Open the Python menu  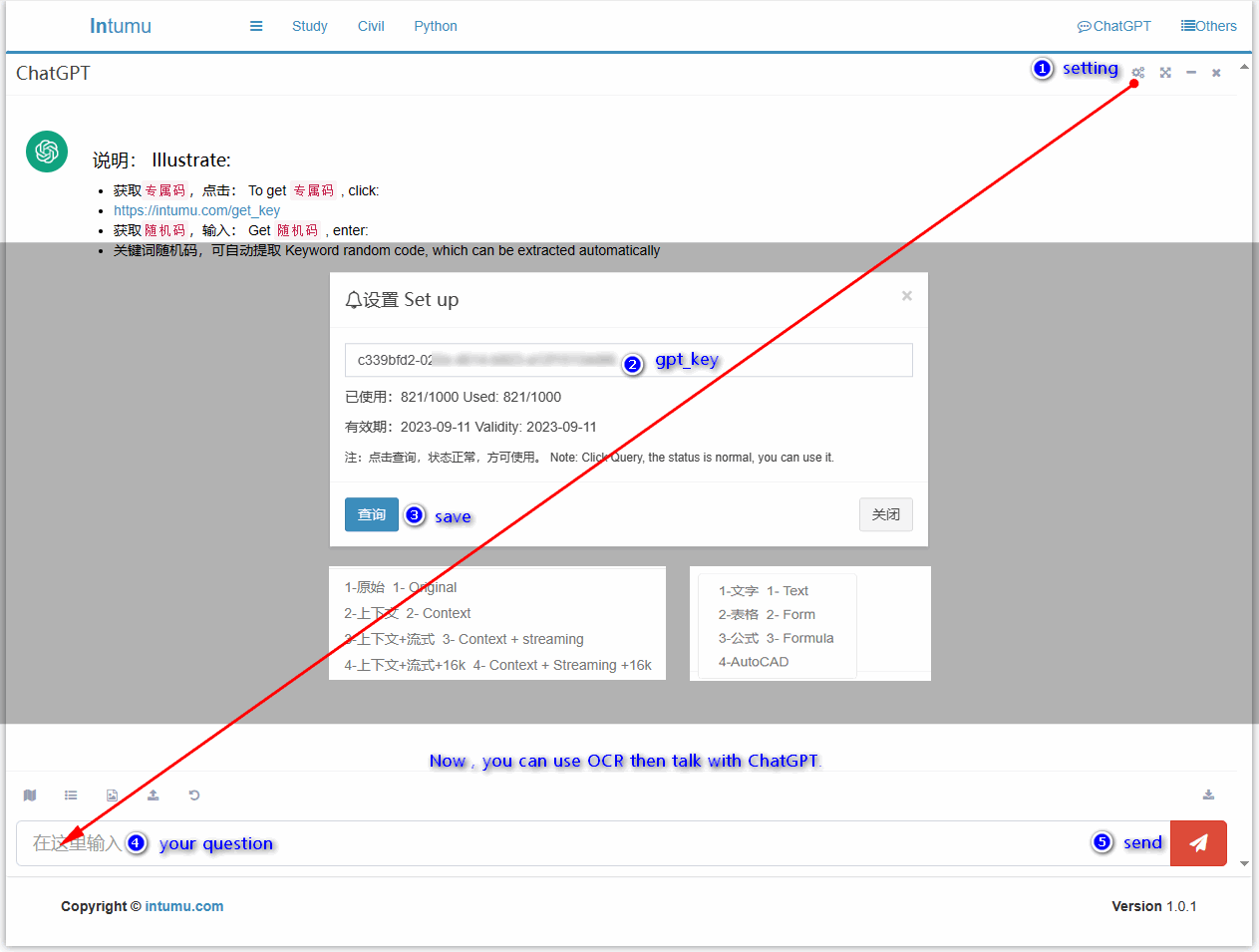[x=436, y=26]
